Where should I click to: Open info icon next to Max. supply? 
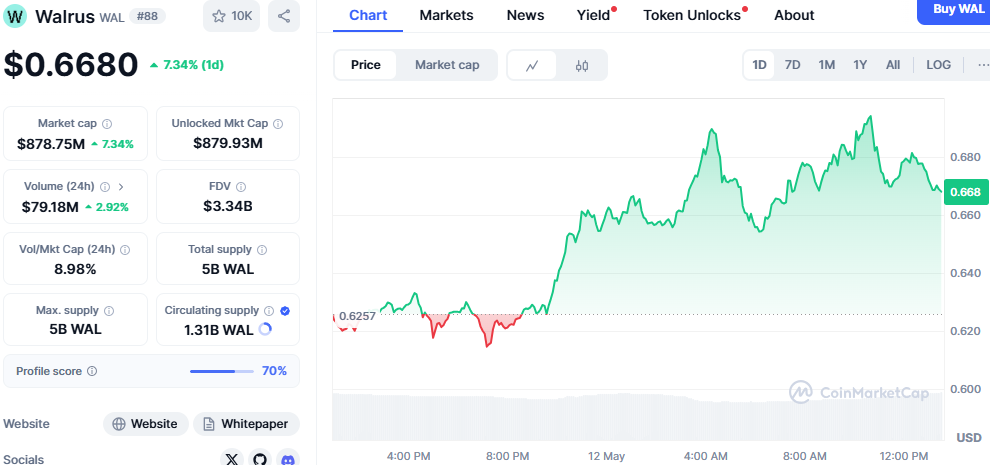click(x=109, y=311)
